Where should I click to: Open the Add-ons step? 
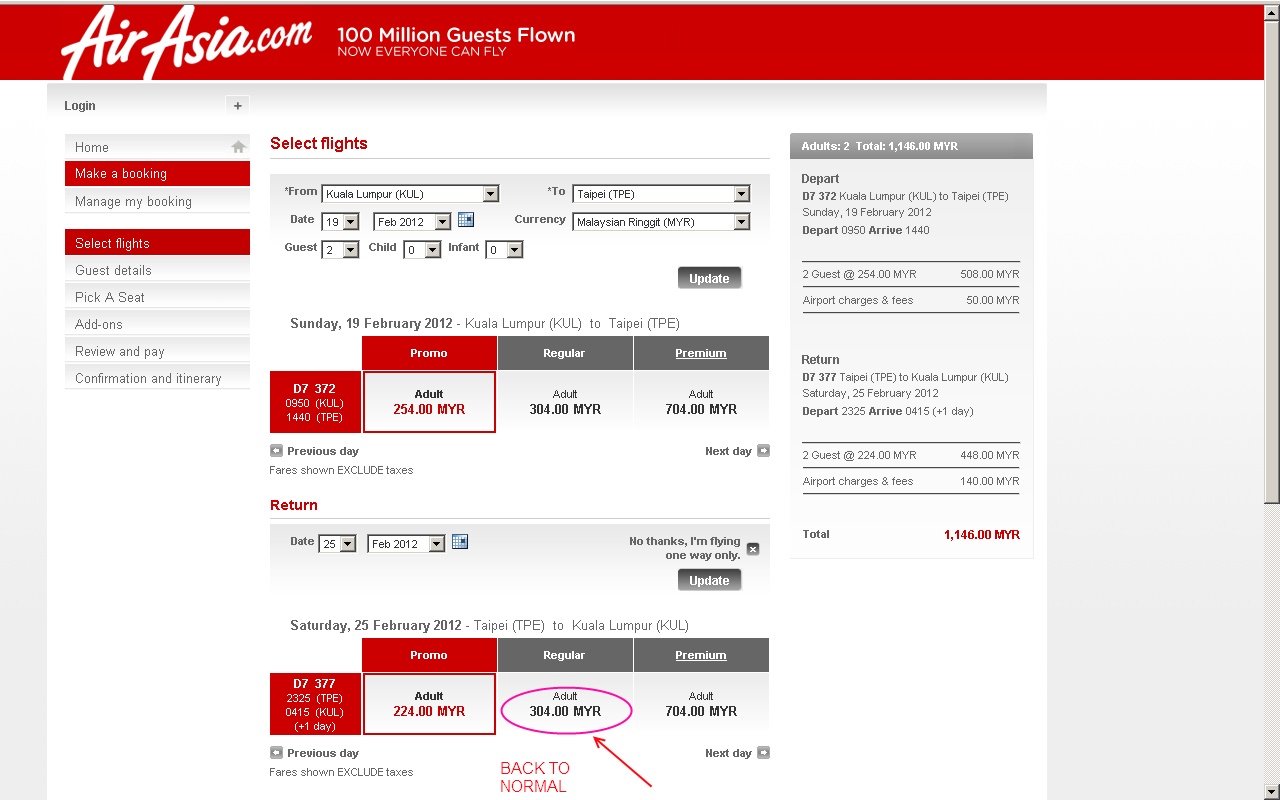pyautogui.click(x=157, y=324)
